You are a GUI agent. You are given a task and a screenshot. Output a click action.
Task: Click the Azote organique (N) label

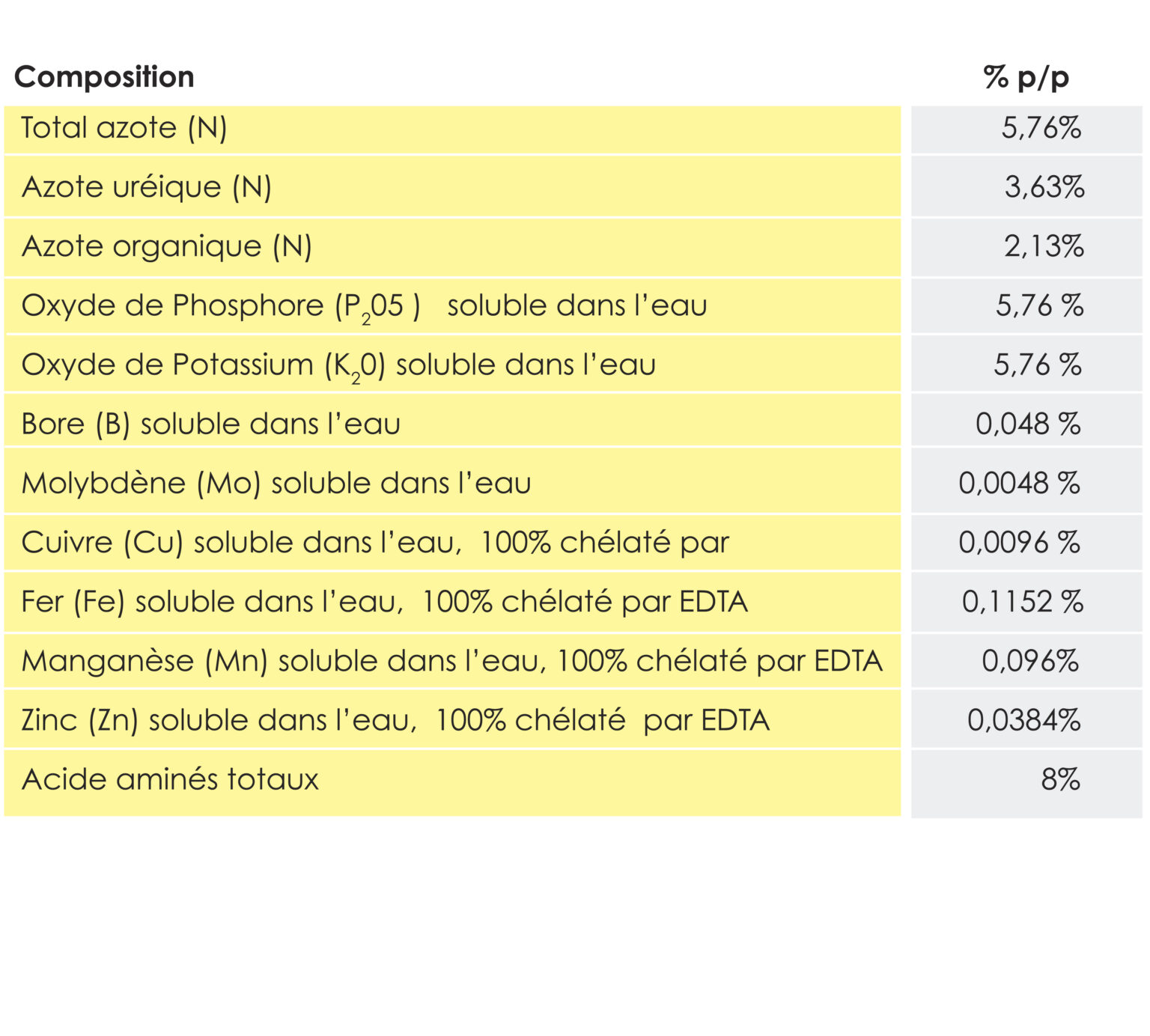point(166,246)
